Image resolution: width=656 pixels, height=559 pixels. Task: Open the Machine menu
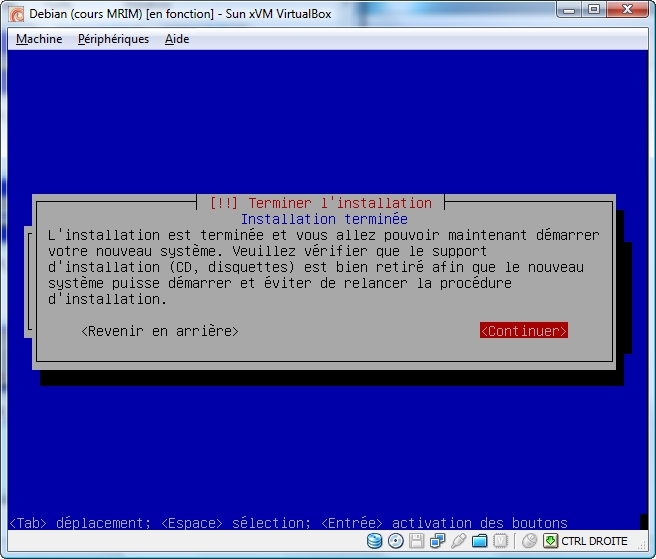click(39, 39)
